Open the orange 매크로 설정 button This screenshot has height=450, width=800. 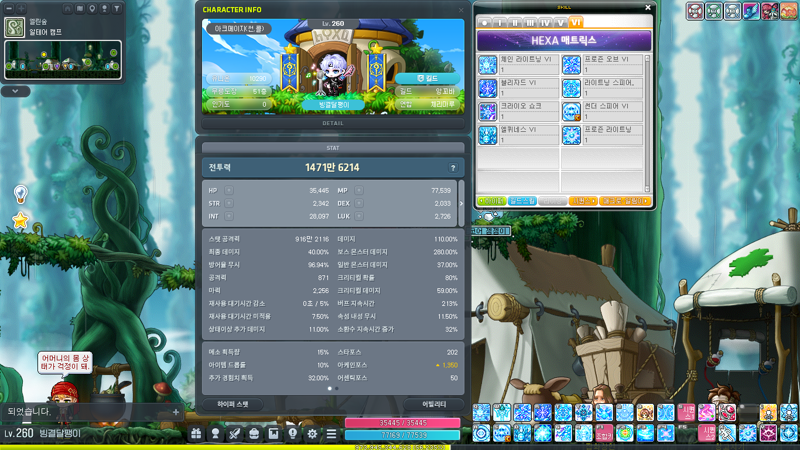coord(625,201)
